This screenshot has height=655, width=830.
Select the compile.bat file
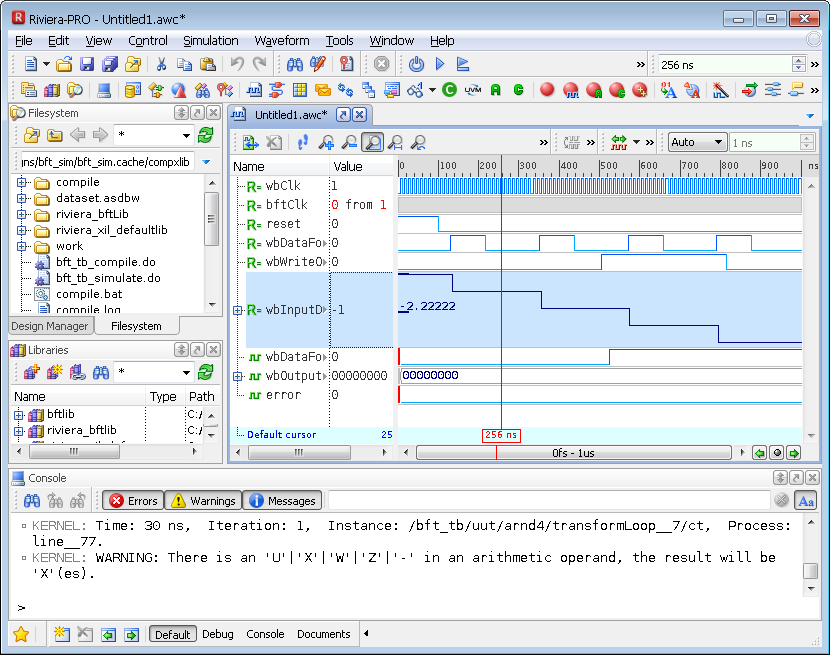(89, 294)
